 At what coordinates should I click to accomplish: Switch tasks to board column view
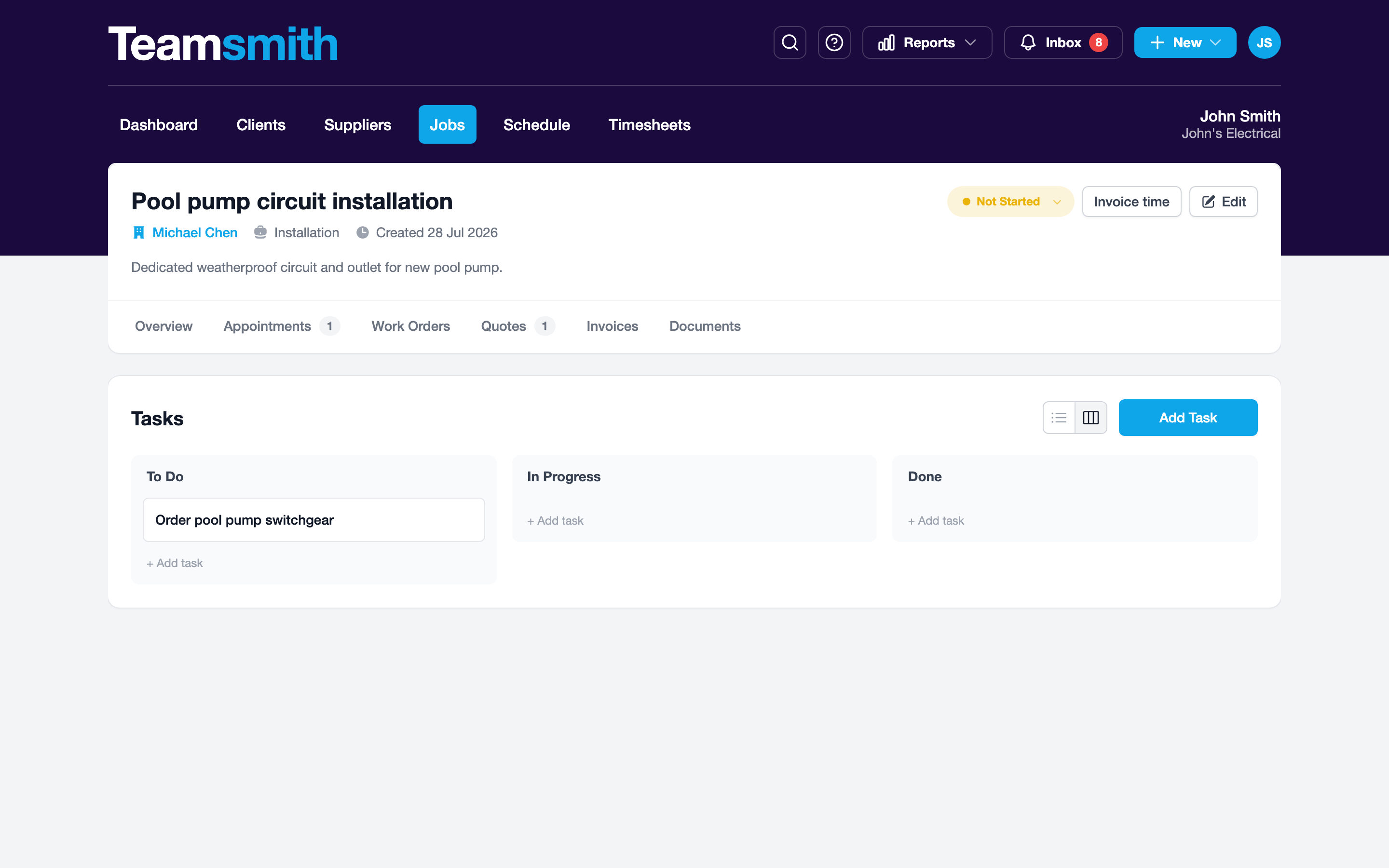pyautogui.click(x=1090, y=417)
